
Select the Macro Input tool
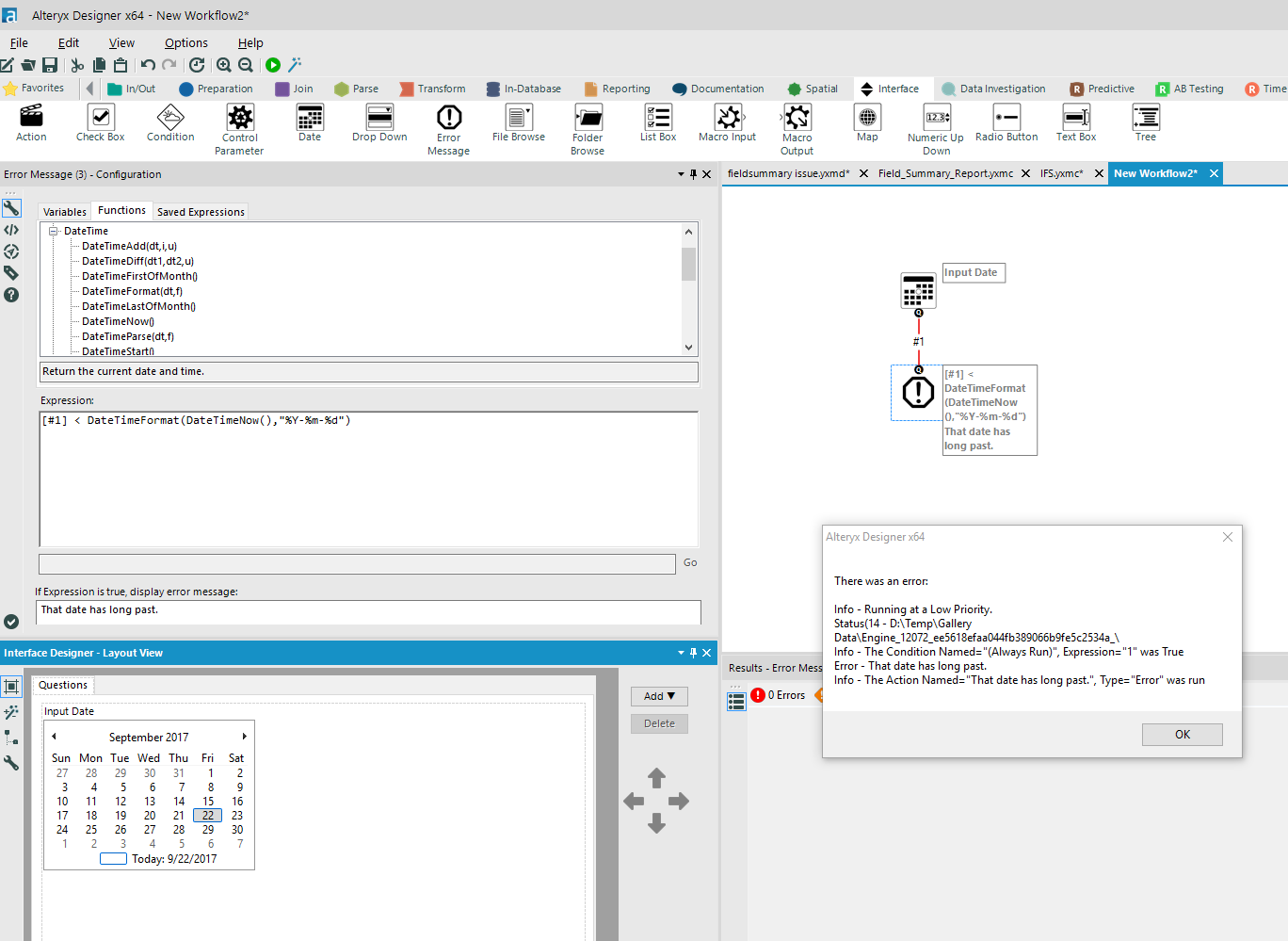point(727,122)
